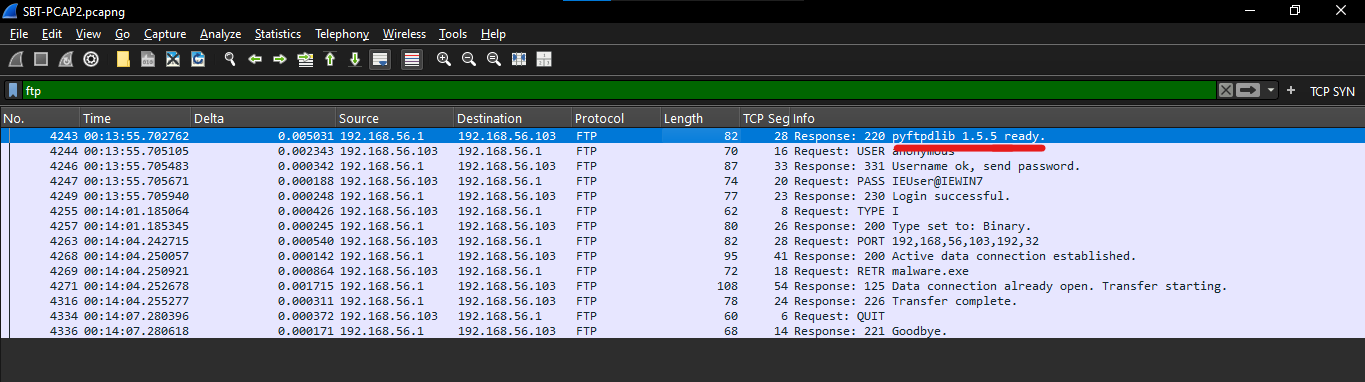Open the Statistics menu
Viewport: 1365px width, 382px height.
[278, 34]
